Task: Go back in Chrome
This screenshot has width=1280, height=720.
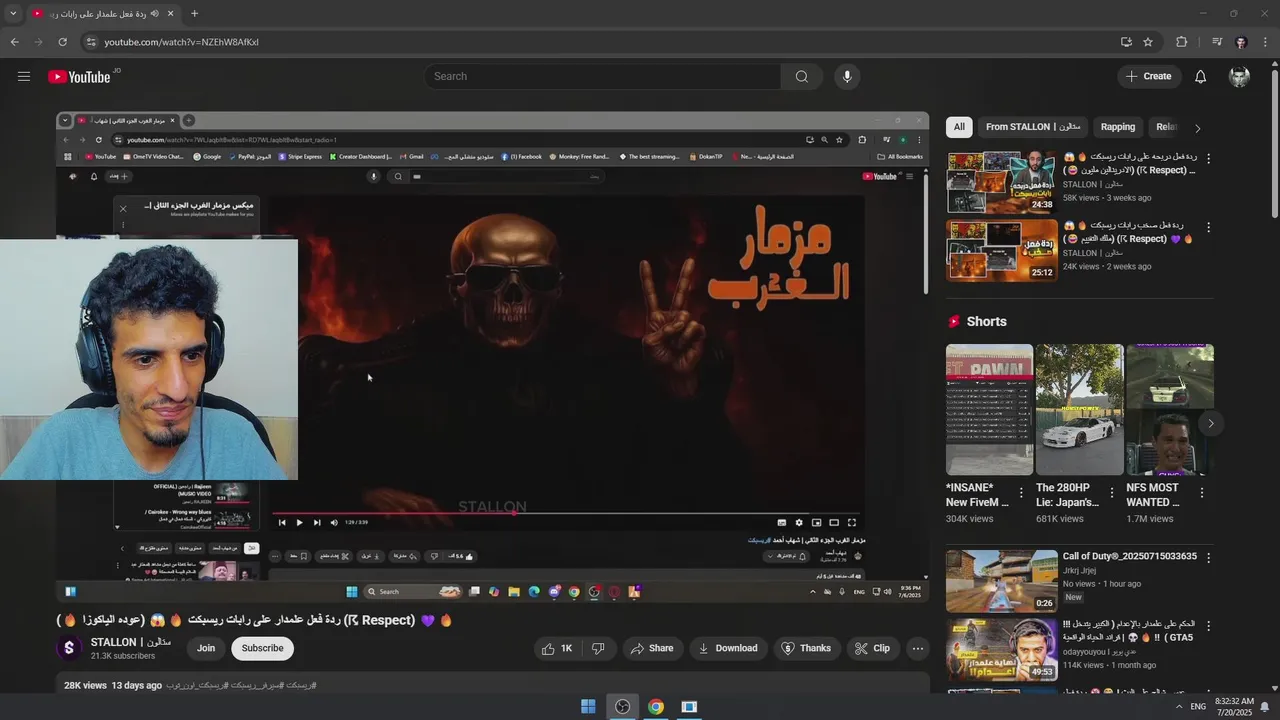Action: point(14,42)
